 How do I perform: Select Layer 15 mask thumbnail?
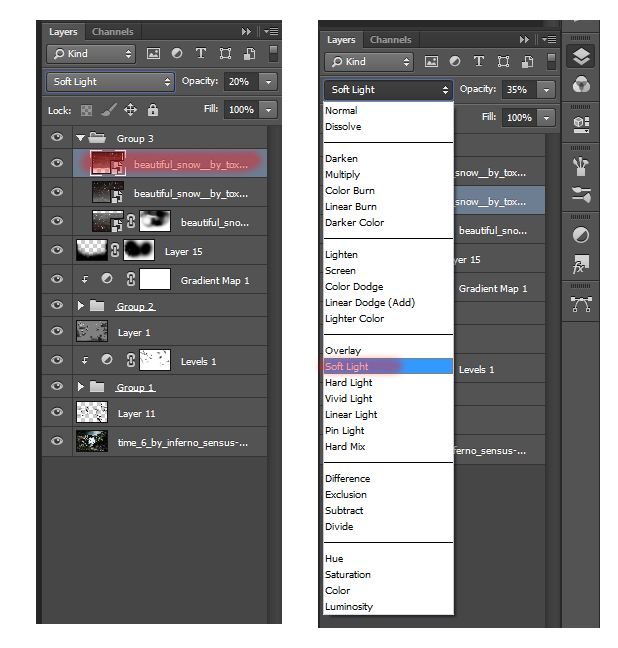pos(139,250)
